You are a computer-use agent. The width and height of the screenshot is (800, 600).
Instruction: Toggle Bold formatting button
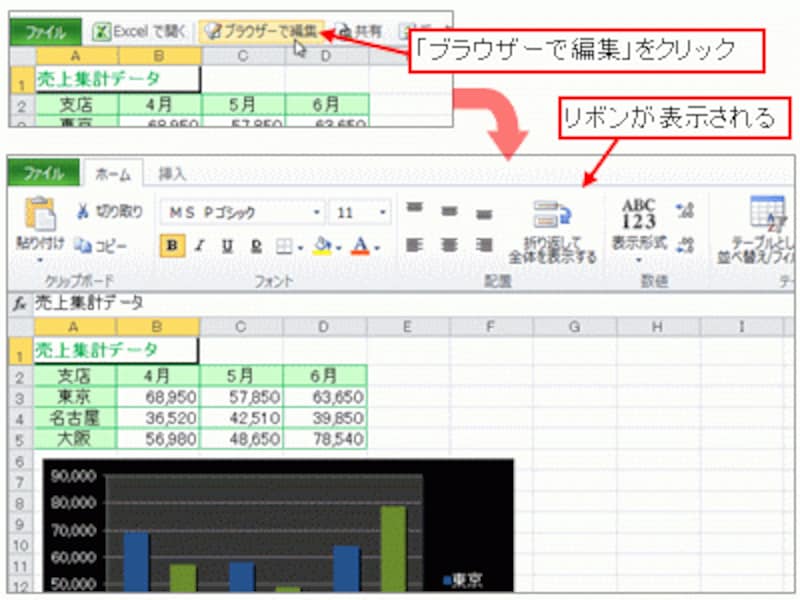click(x=172, y=246)
